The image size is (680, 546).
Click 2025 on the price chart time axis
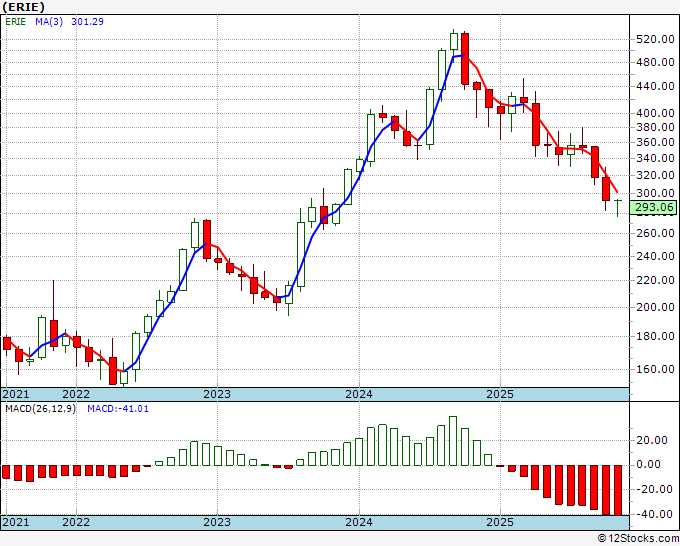tap(500, 394)
